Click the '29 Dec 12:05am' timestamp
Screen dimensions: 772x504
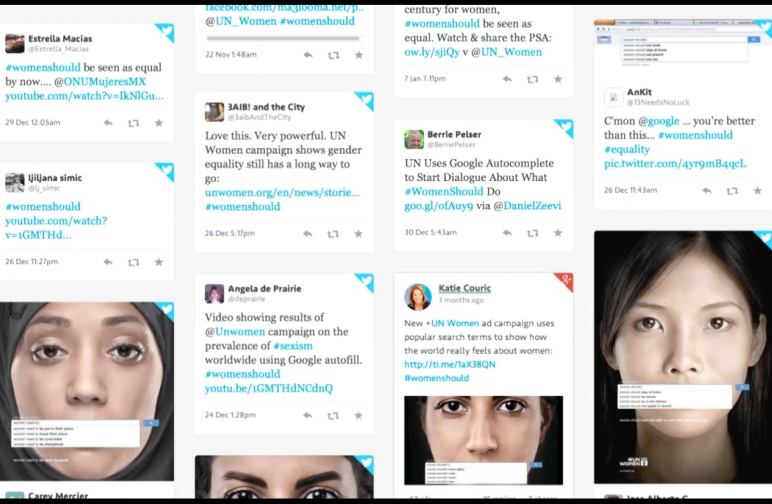(32, 122)
